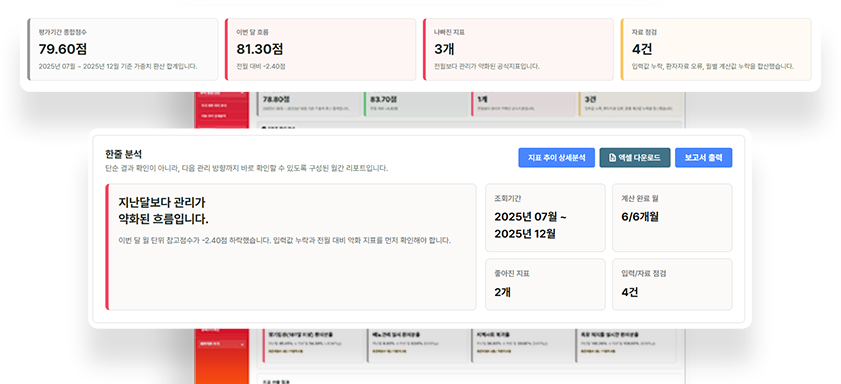Click the 나빠진 지표 3개 card

[x=518, y=49]
